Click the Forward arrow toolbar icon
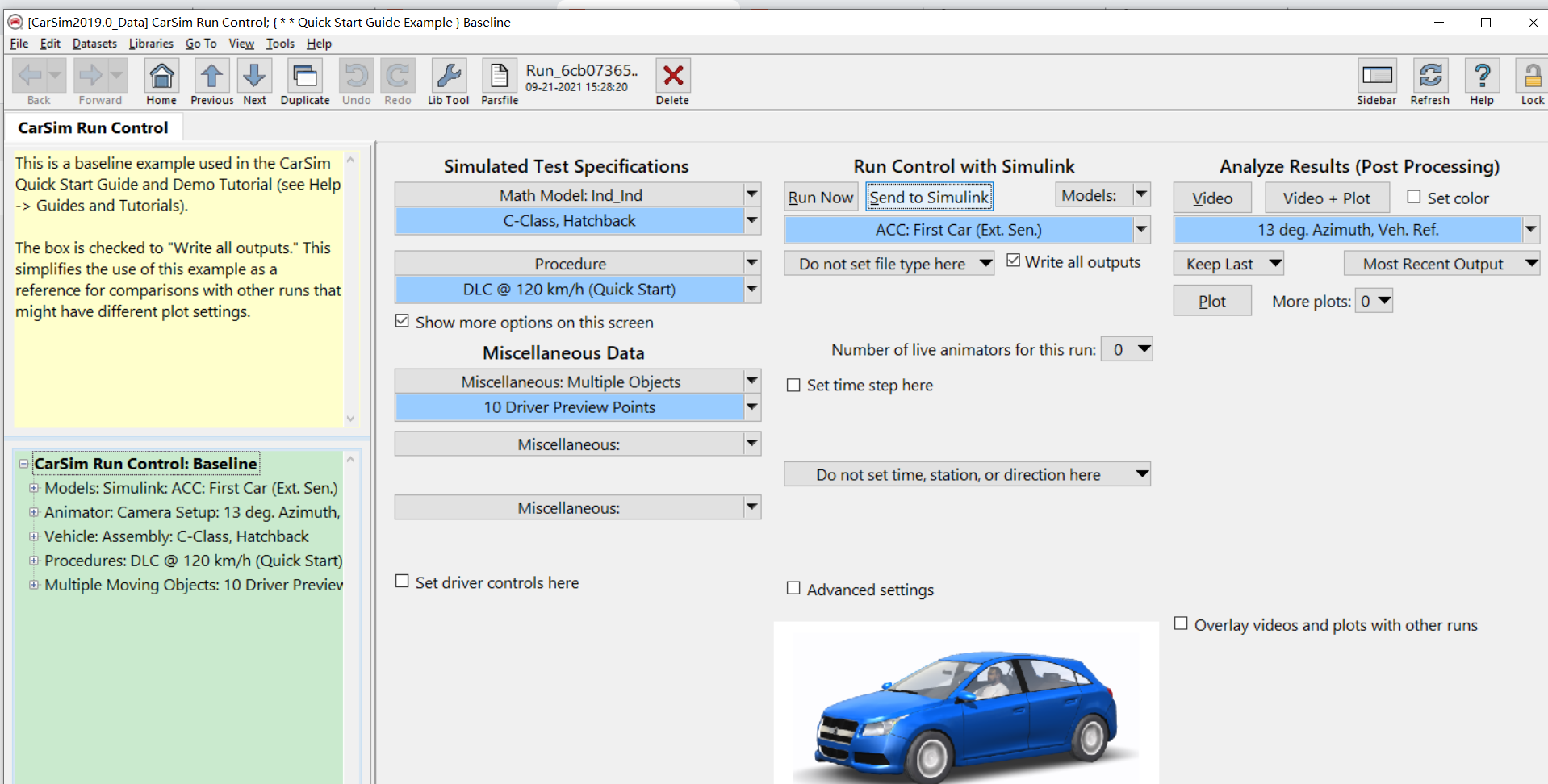Image resolution: width=1548 pixels, height=784 pixels. coord(90,77)
